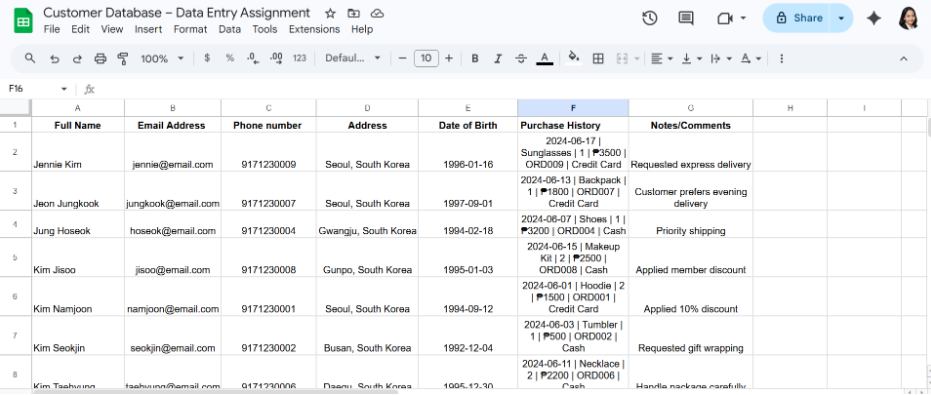
Task: Undo the last action
Action: [55, 58]
